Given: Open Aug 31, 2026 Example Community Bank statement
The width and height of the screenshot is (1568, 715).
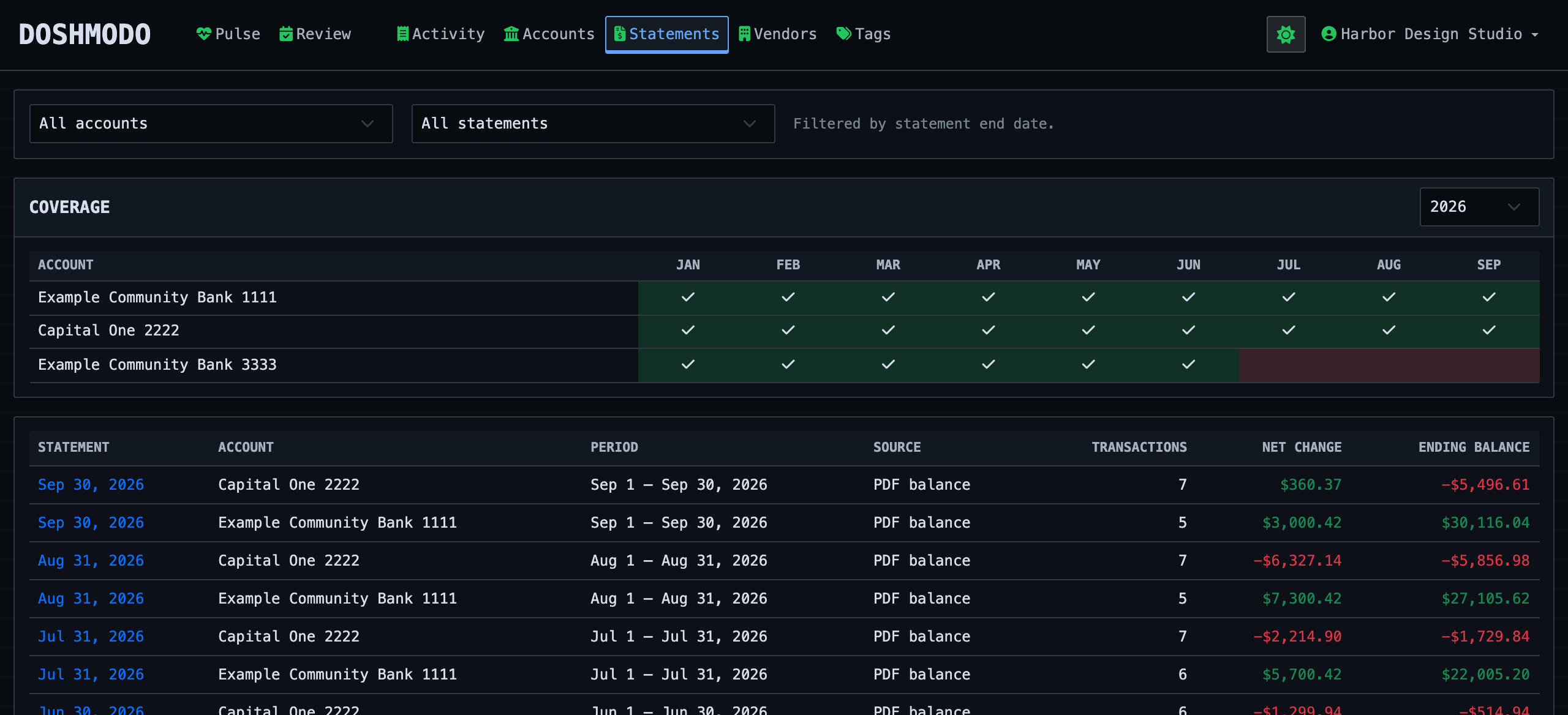Looking at the screenshot, I should pos(91,599).
